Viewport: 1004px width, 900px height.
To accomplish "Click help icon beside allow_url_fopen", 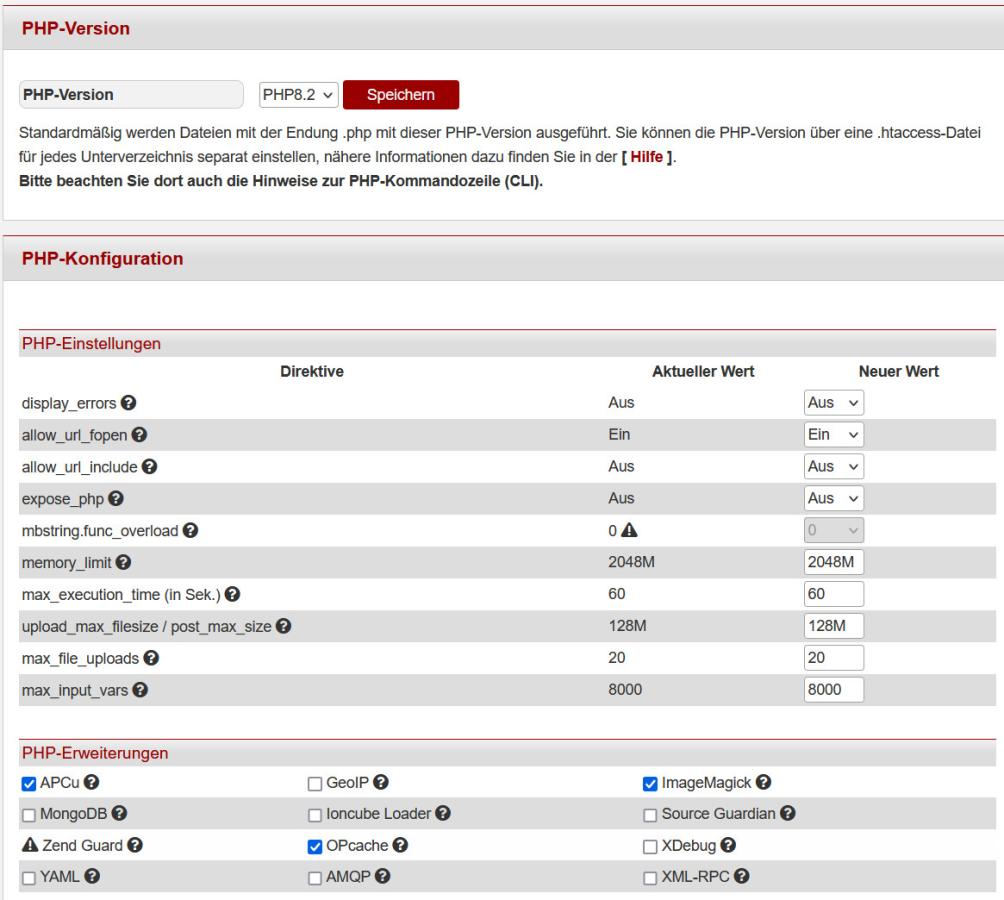I will pos(142,434).
